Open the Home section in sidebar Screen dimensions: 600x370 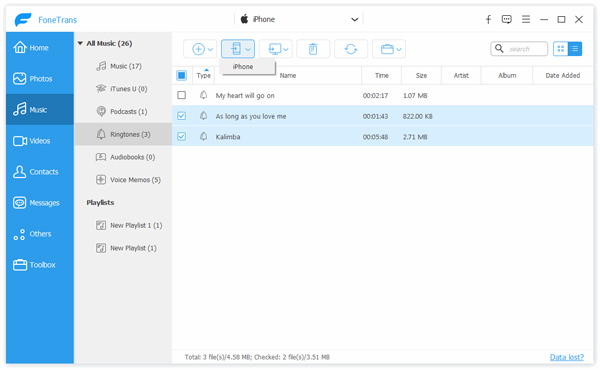pyautogui.click(x=39, y=48)
